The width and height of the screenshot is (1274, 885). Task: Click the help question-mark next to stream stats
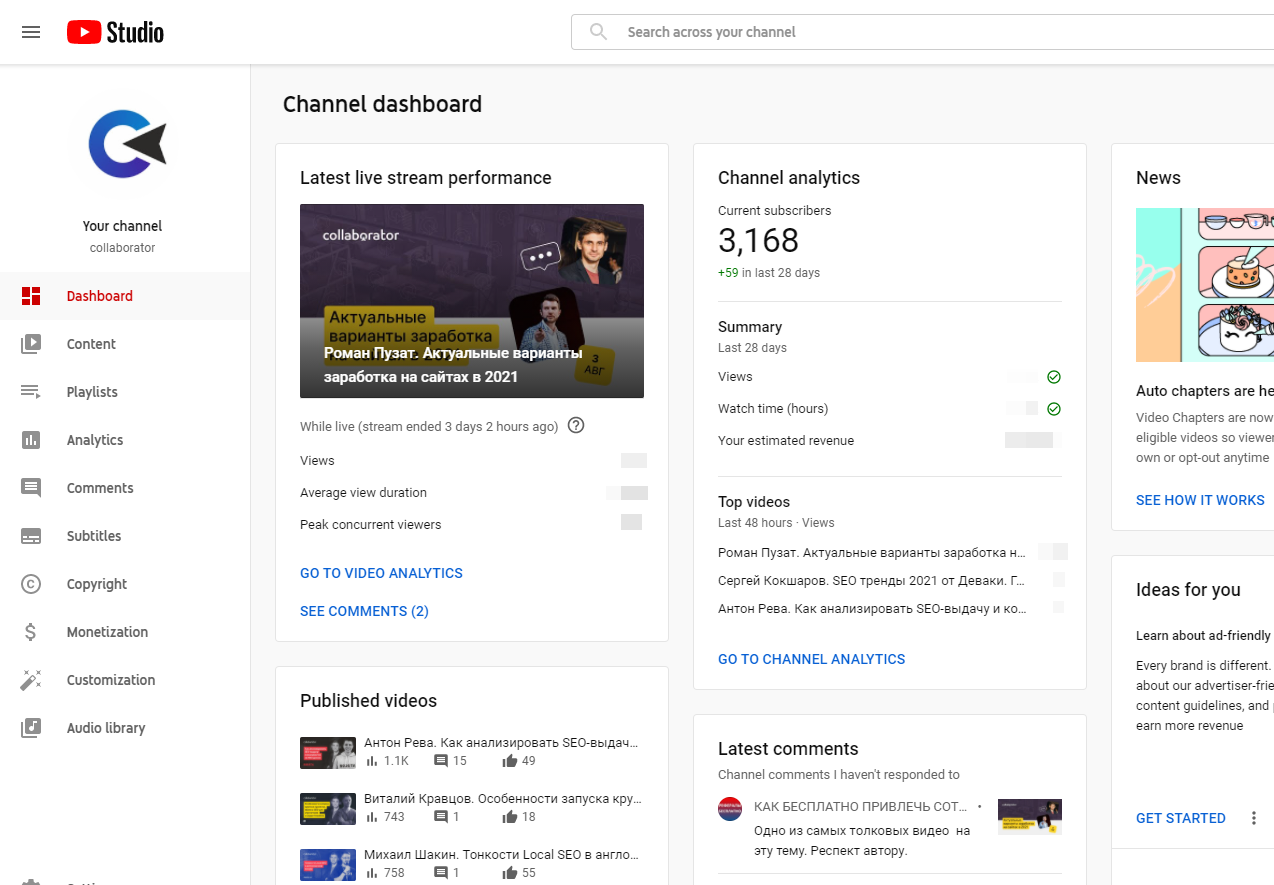point(576,426)
